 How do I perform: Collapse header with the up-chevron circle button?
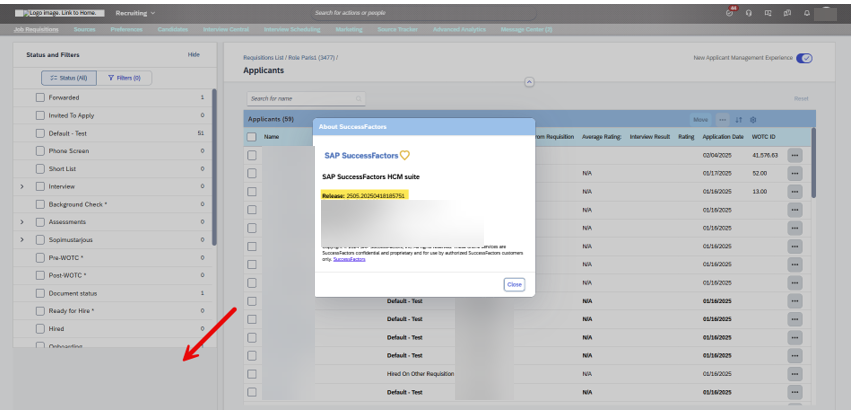(x=529, y=82)
